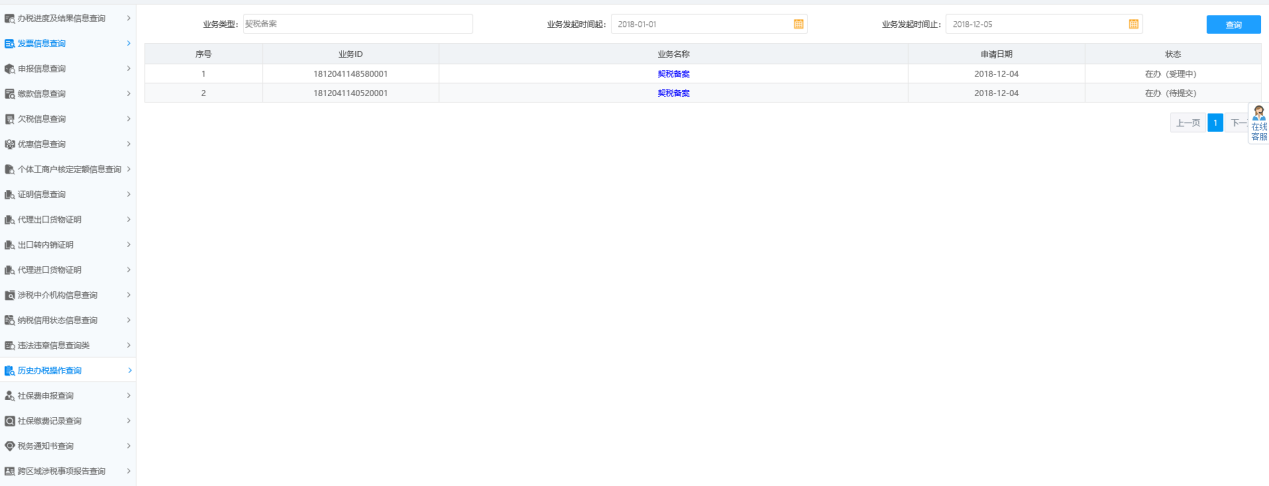Image resolution: width=1269 pixels, height=486 pixels.
Task: Click status 在办（待提交）cell
Action: point(1172,93)
